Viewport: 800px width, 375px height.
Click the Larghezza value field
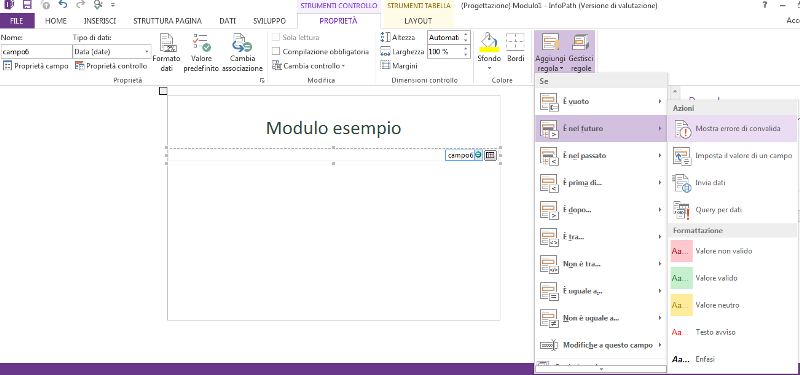point(444,52)
